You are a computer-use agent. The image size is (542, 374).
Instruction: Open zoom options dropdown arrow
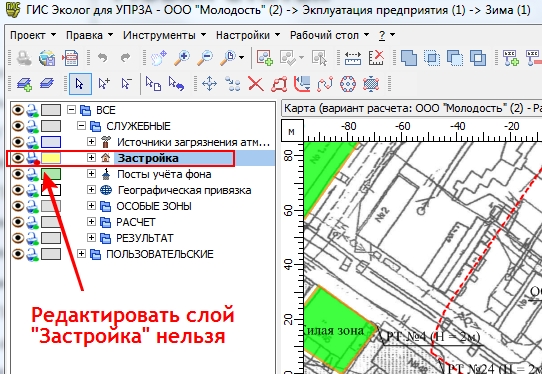242,58
